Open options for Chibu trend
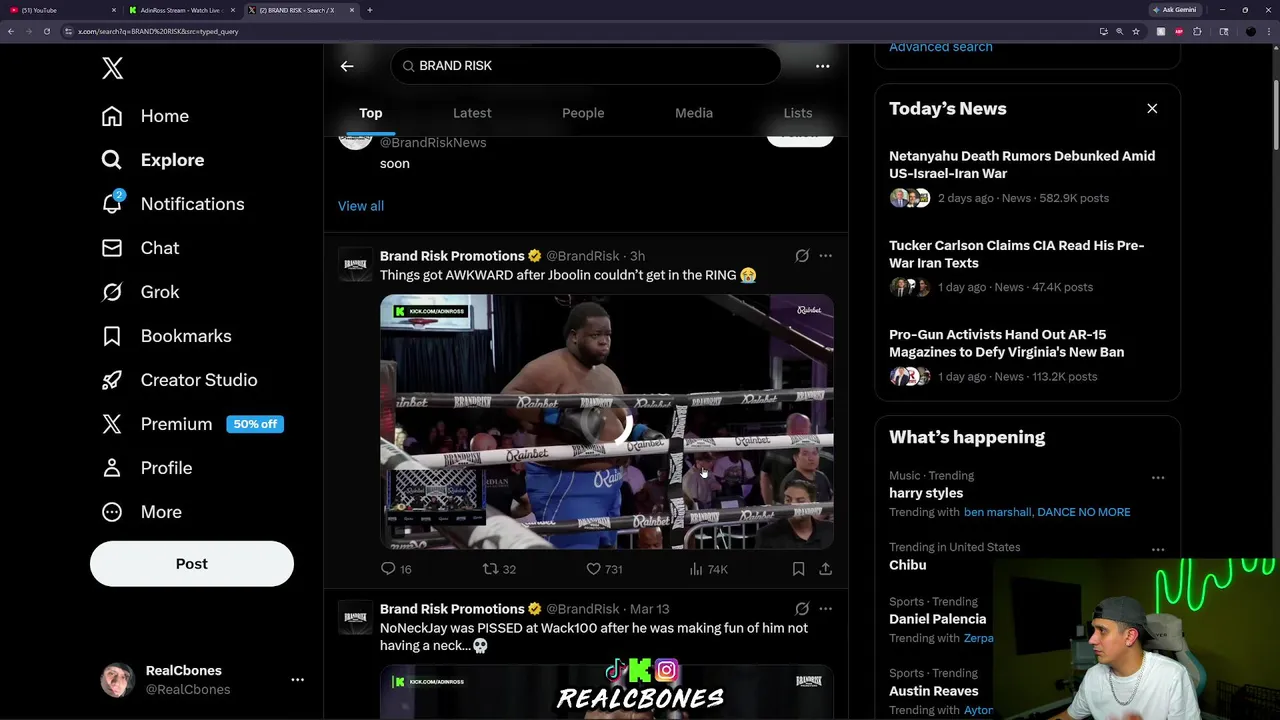 click(1158, 550)
